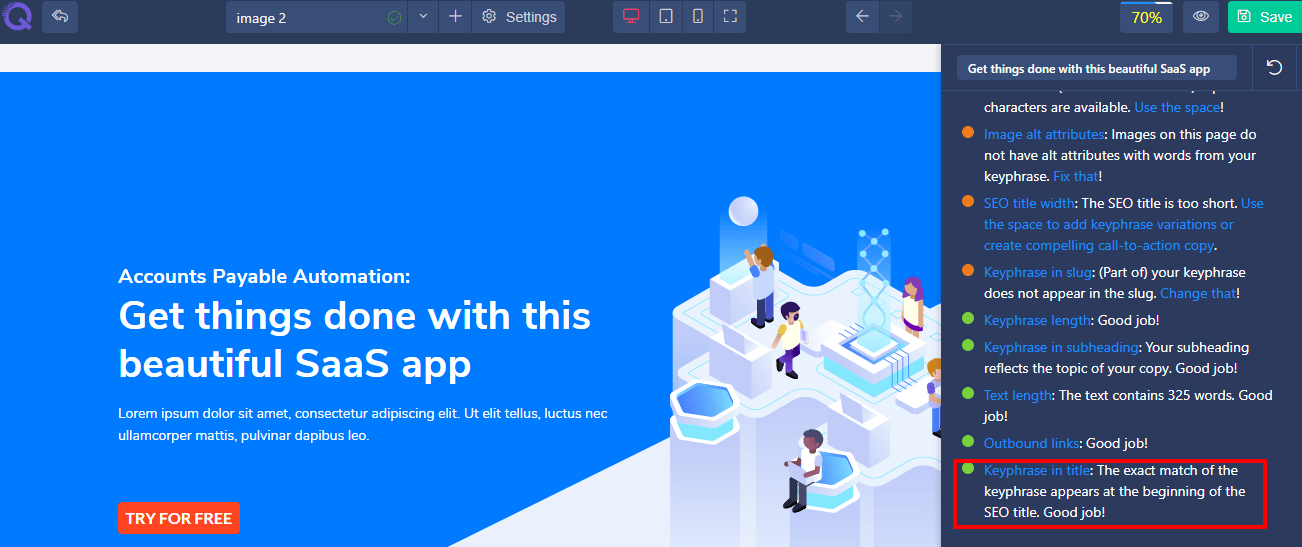Open the 'Image alt attributes' link

point(1044,134)
